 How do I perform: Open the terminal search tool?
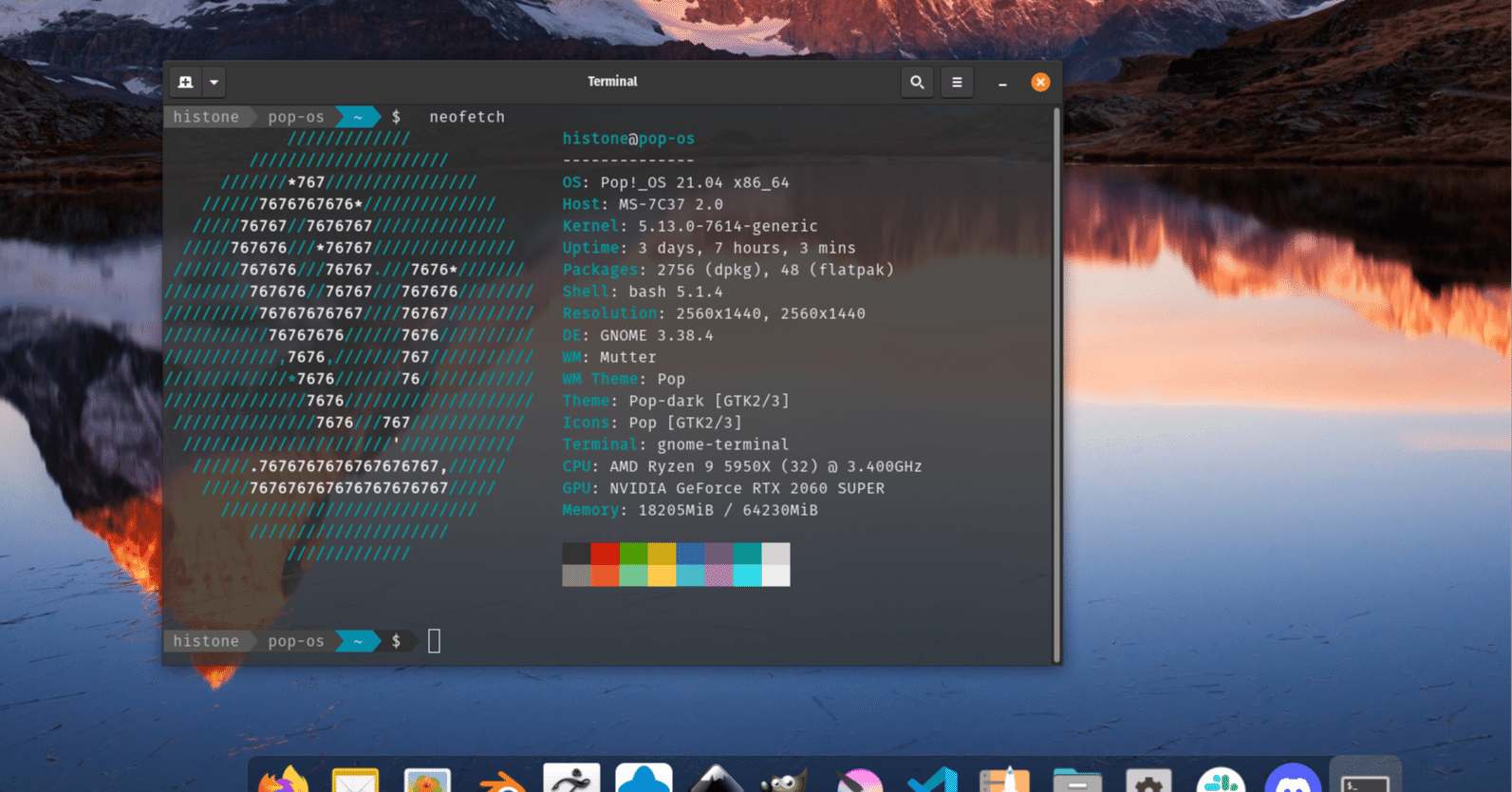click(x=917, y=83)
